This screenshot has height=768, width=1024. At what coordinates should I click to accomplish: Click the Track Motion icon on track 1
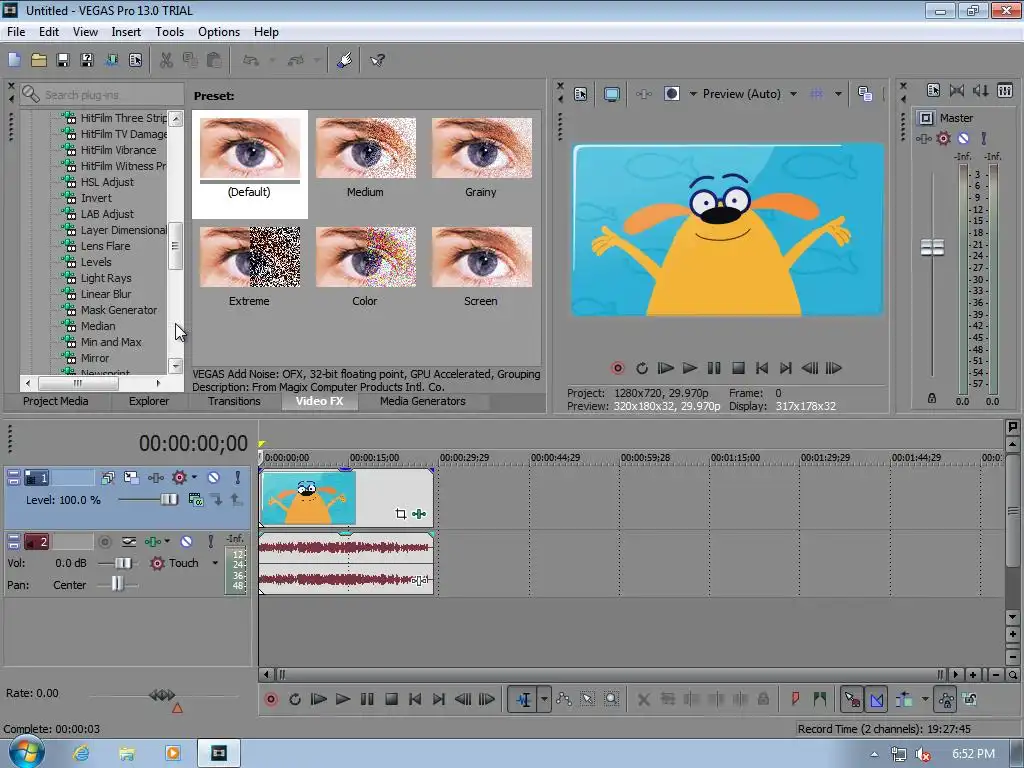pyautogui.click(x=131, y=477)
